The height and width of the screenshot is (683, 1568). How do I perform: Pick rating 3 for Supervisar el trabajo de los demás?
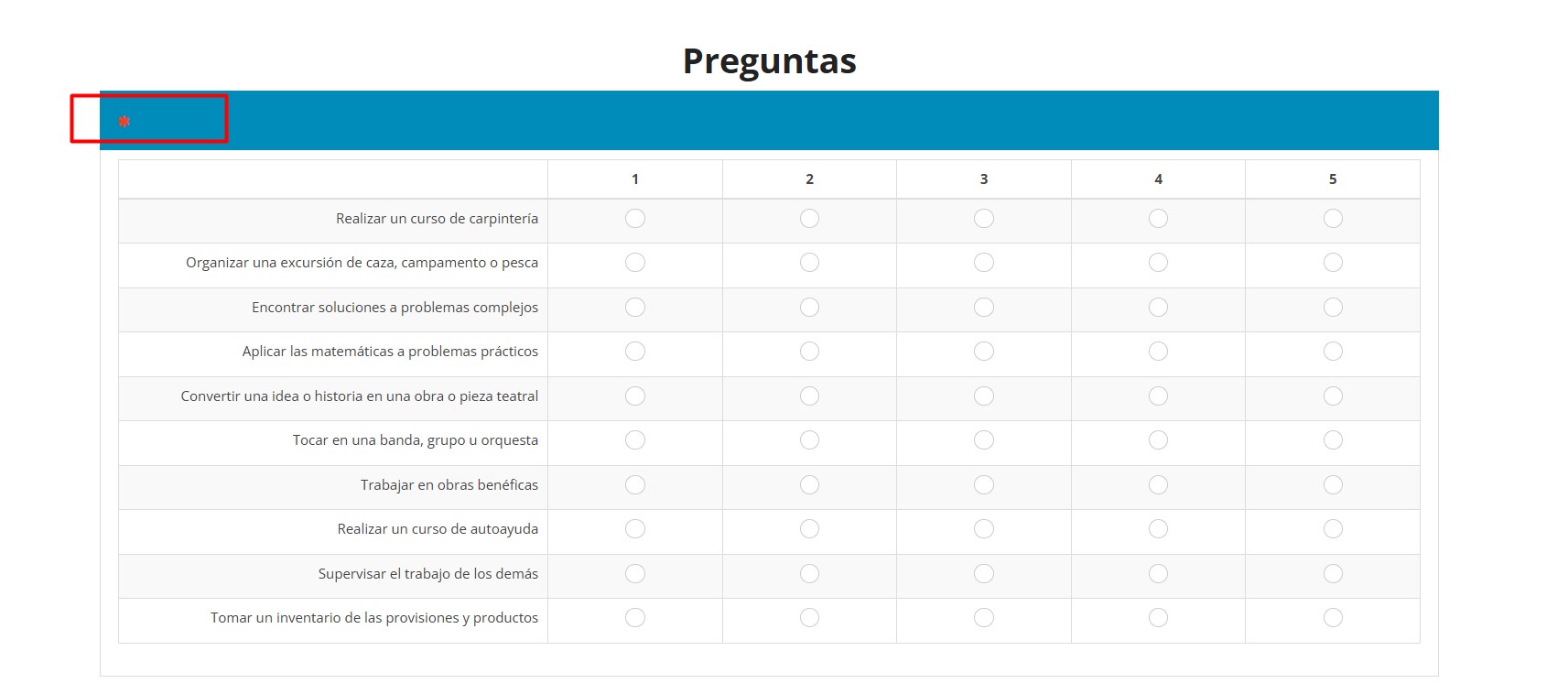coord(984,573)
